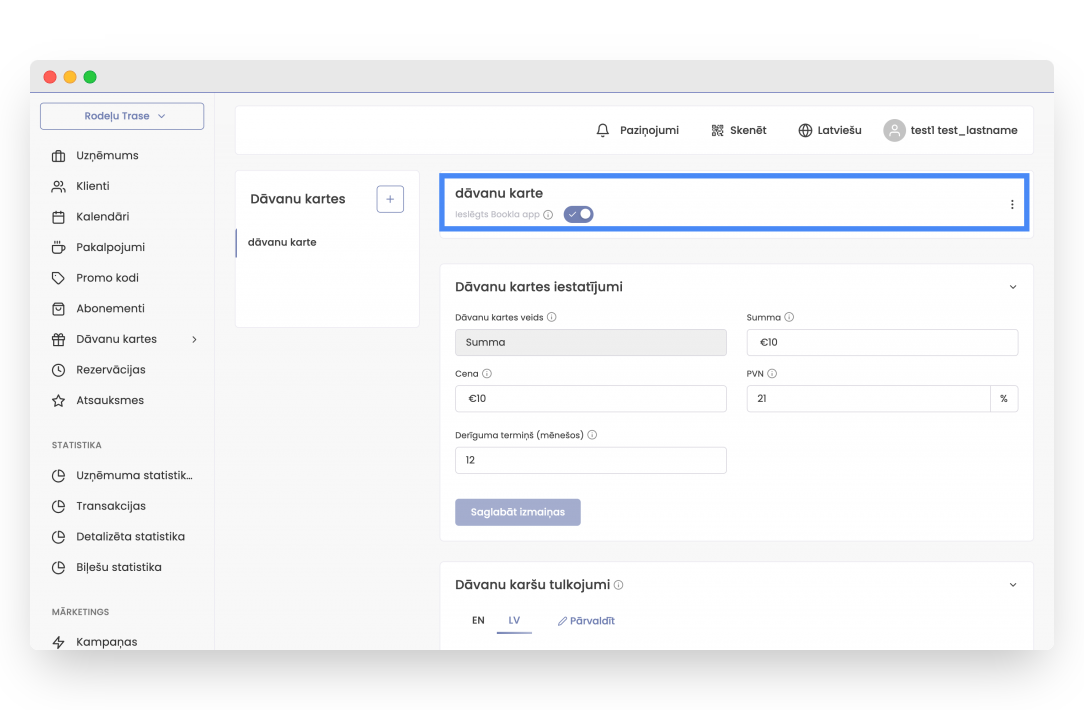Image resolution: width=1084 pixels, height=710 pixels.
Task: Open the Rodeļu Trase company dropdown
Action: tap(122, 116)
